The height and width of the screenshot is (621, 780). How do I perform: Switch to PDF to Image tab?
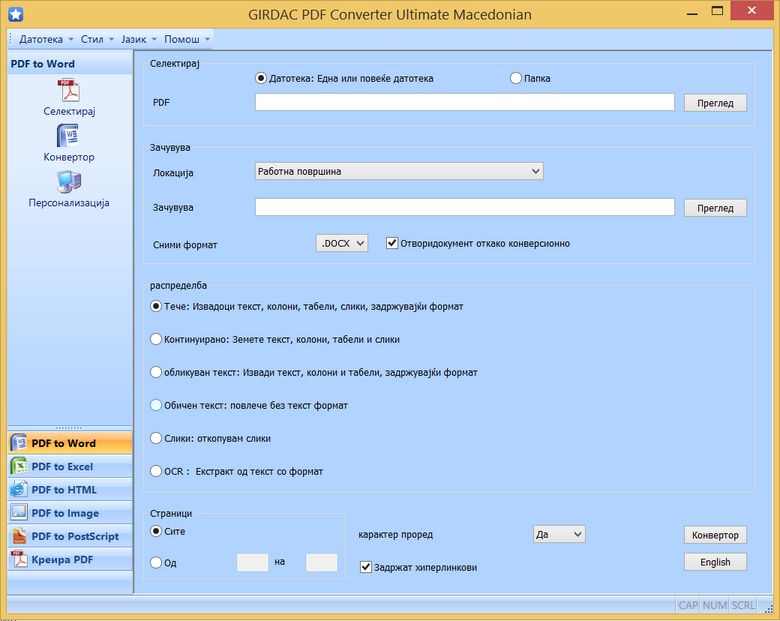tap(70, 513)
